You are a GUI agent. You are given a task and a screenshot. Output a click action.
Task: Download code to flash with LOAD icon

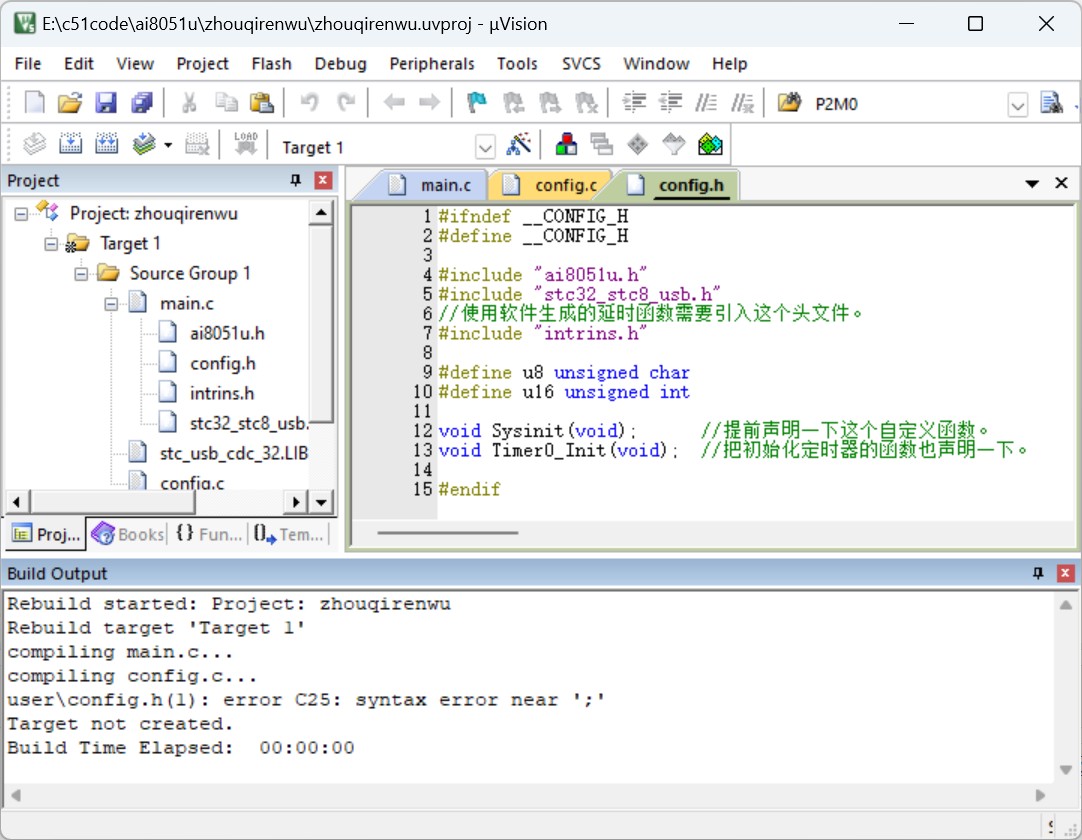click(246, 144)
